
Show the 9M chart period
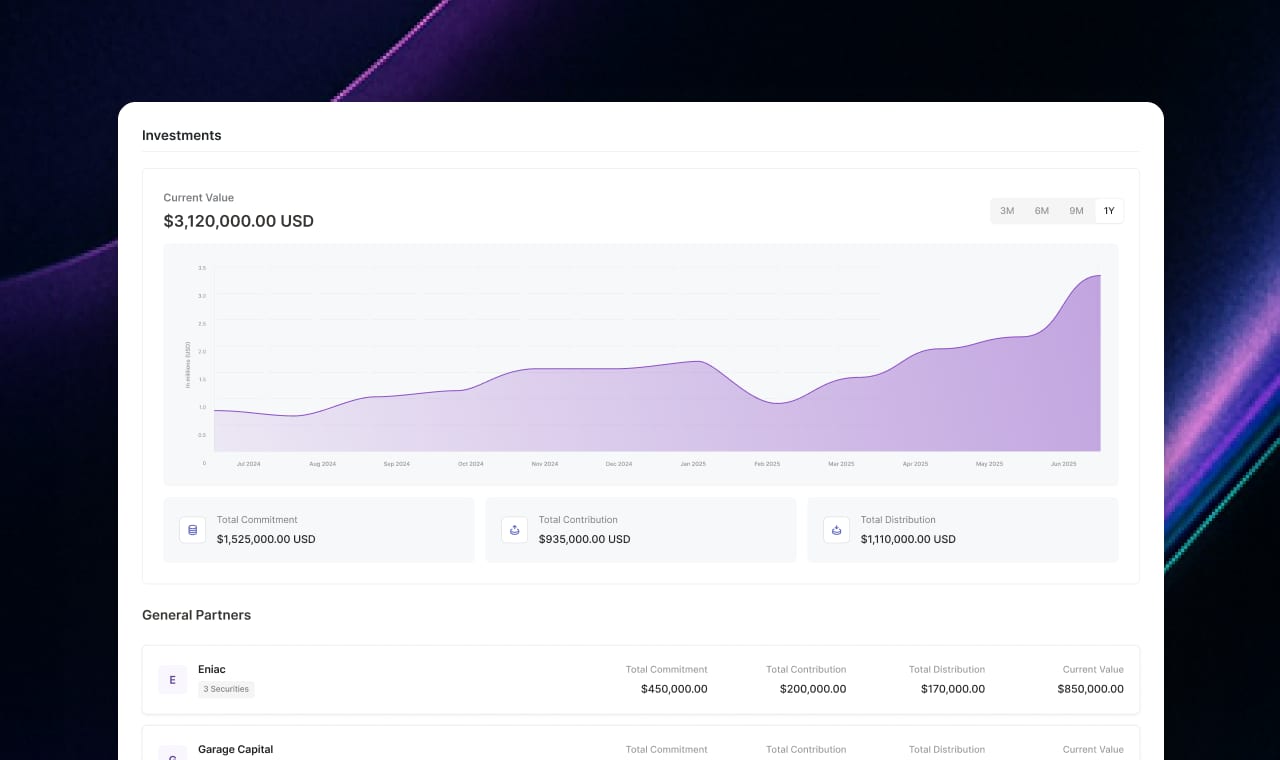[1076, 211]
